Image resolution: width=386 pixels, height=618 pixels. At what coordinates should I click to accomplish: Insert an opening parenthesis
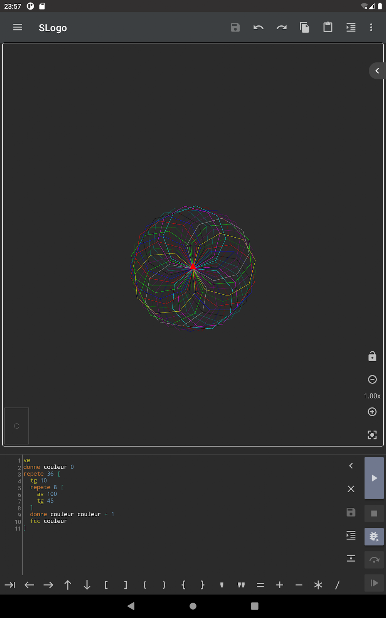pos(145,585)
